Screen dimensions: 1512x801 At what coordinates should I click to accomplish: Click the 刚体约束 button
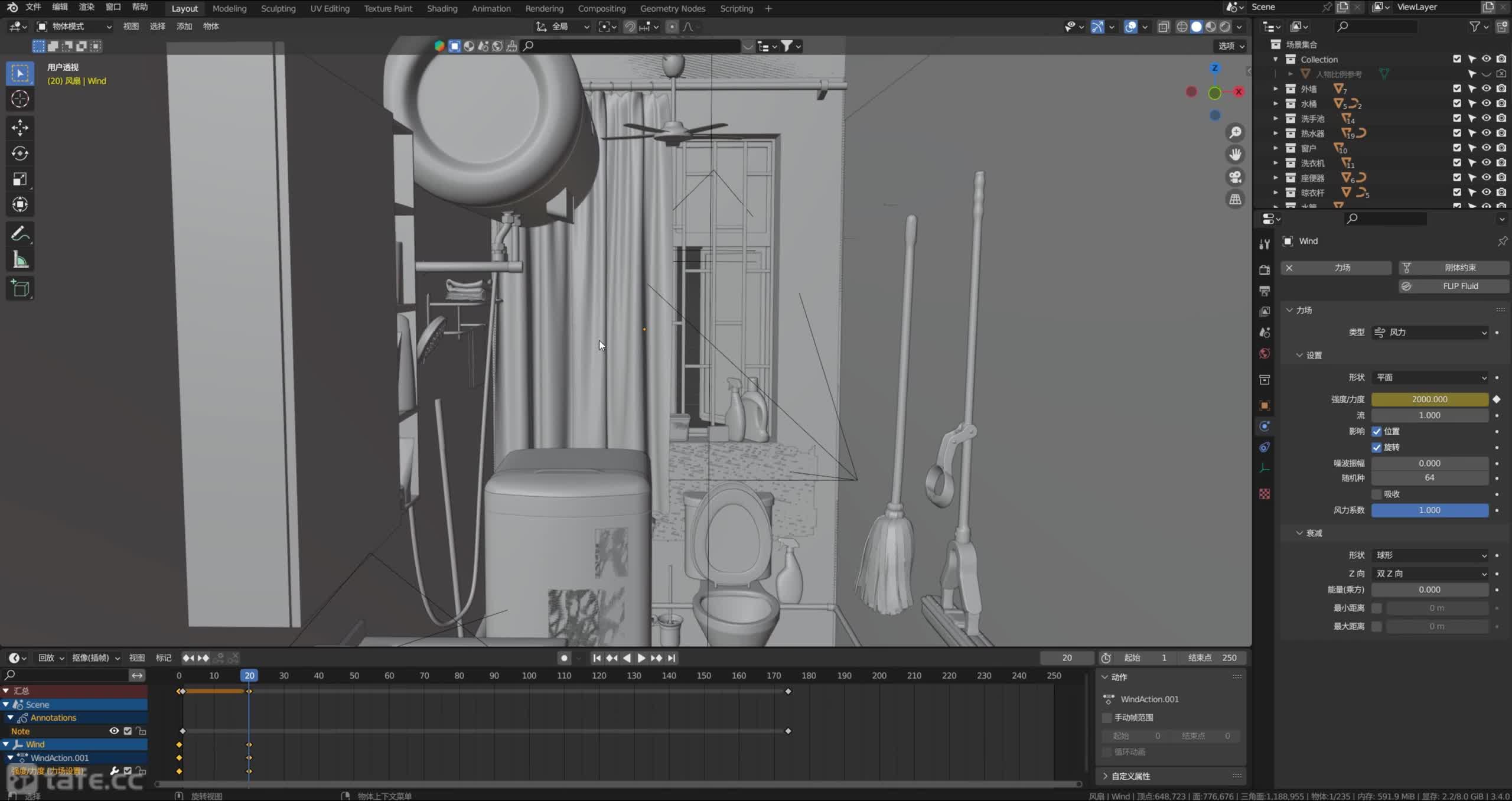(1454, 268)
